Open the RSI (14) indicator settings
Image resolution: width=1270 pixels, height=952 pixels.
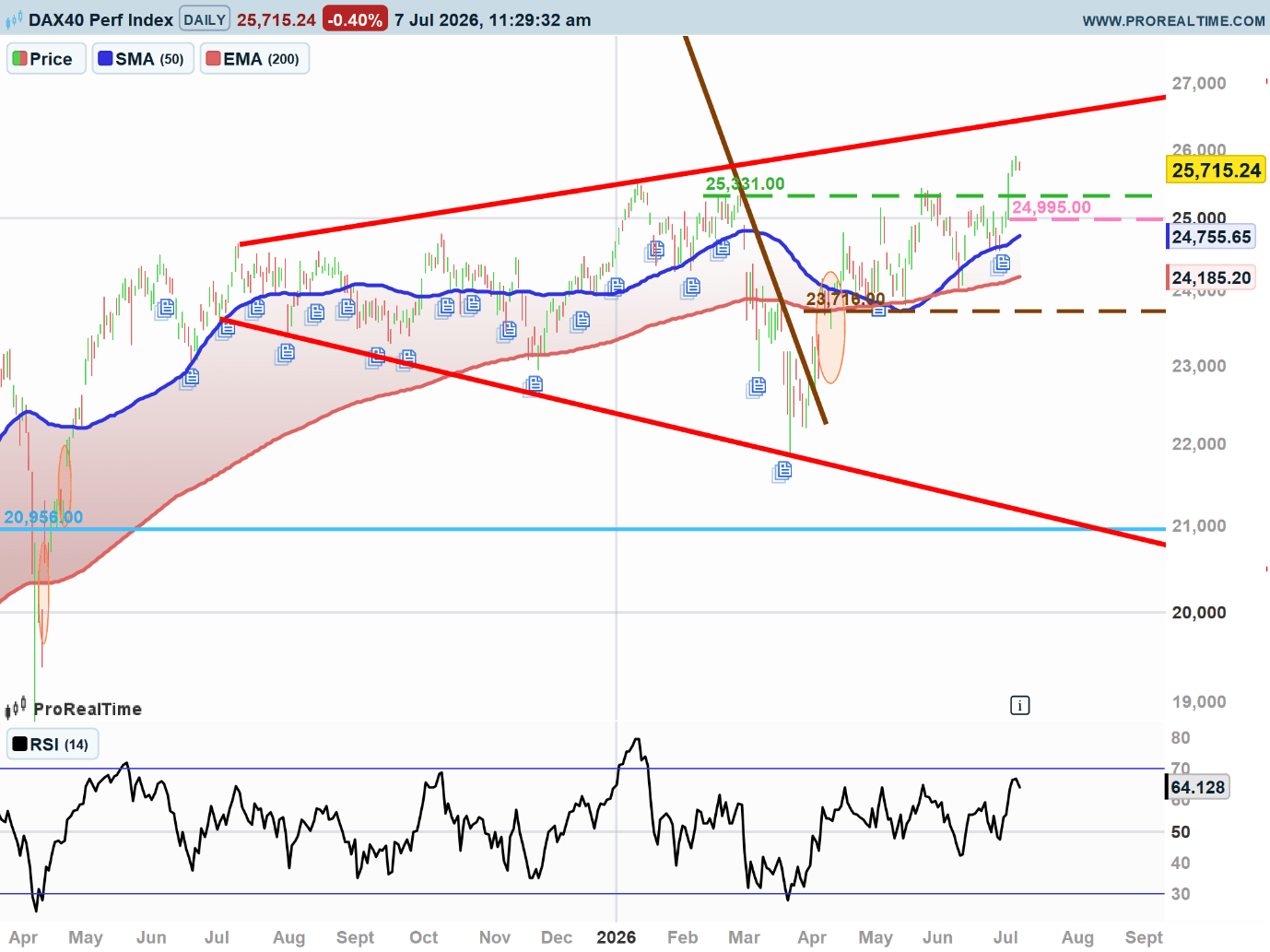53,745
